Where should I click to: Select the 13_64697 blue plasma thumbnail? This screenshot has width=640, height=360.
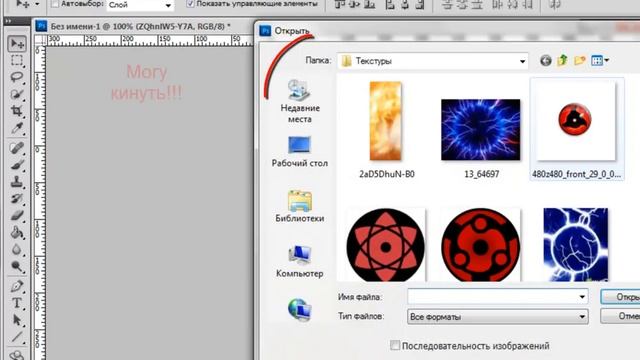tap(481, 129)
